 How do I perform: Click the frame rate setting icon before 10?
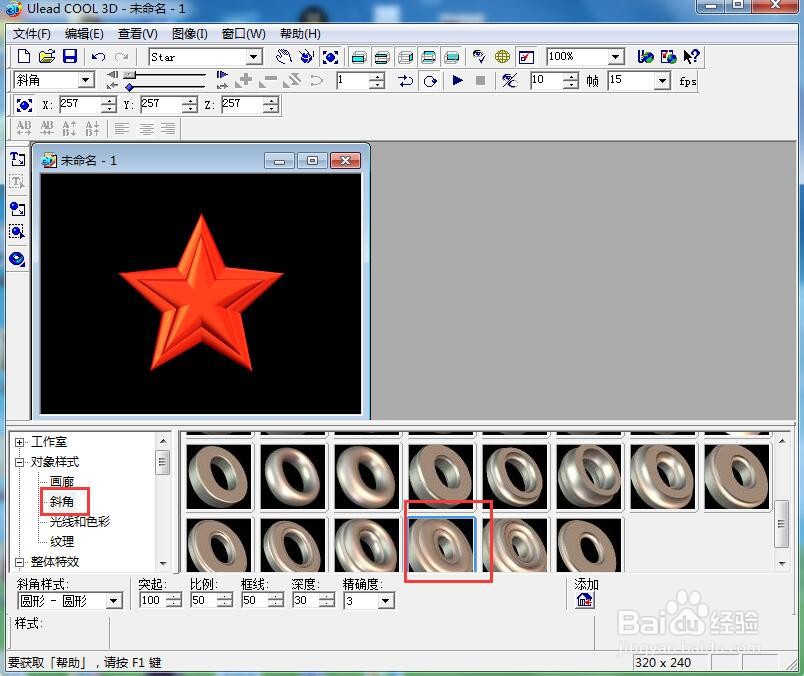point(510,81)
